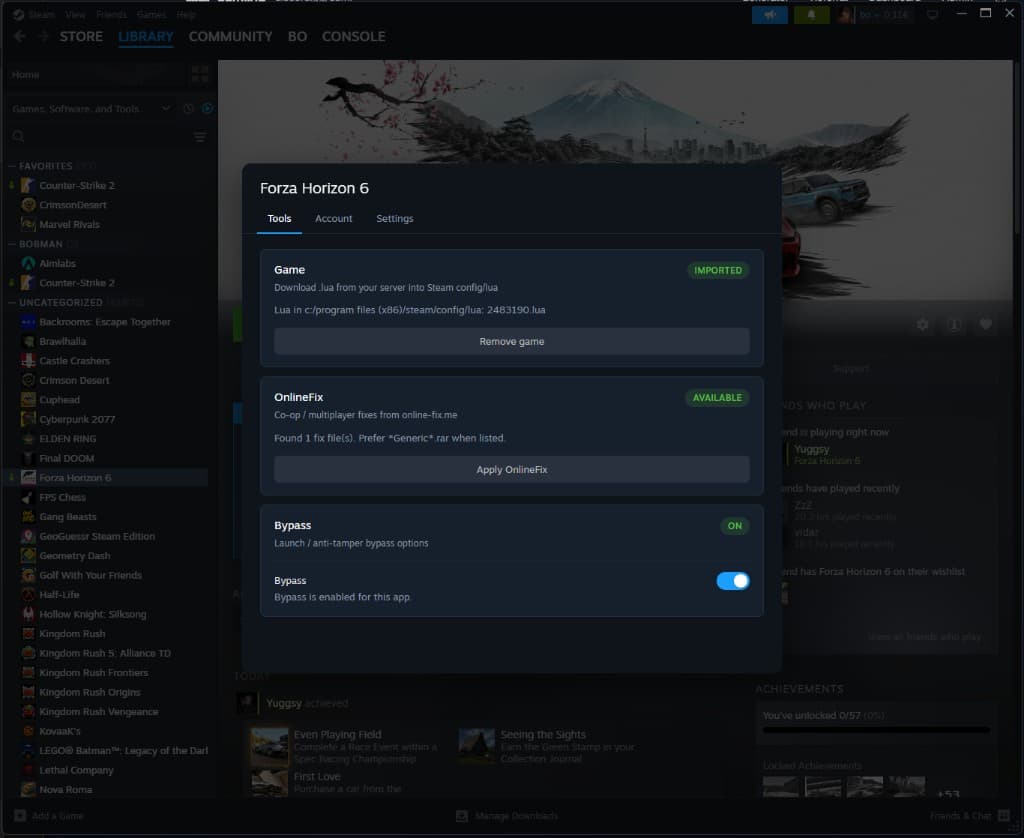Select Lethal Company in library
Image resolution: width=1024 pixels, height=838 pixels.
click(76, 770)
